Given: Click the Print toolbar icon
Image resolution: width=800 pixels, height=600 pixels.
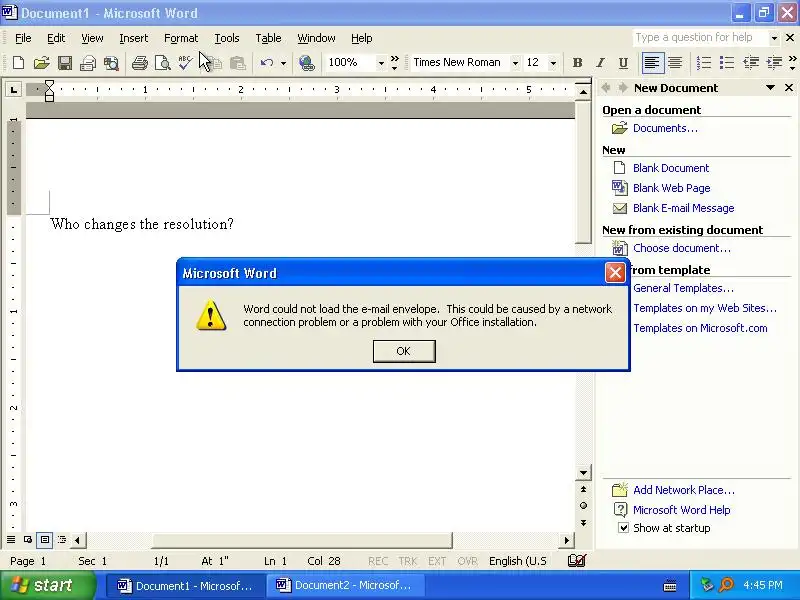Looking at the screenshot, I should pyautogui.click(x=139, y=63).
